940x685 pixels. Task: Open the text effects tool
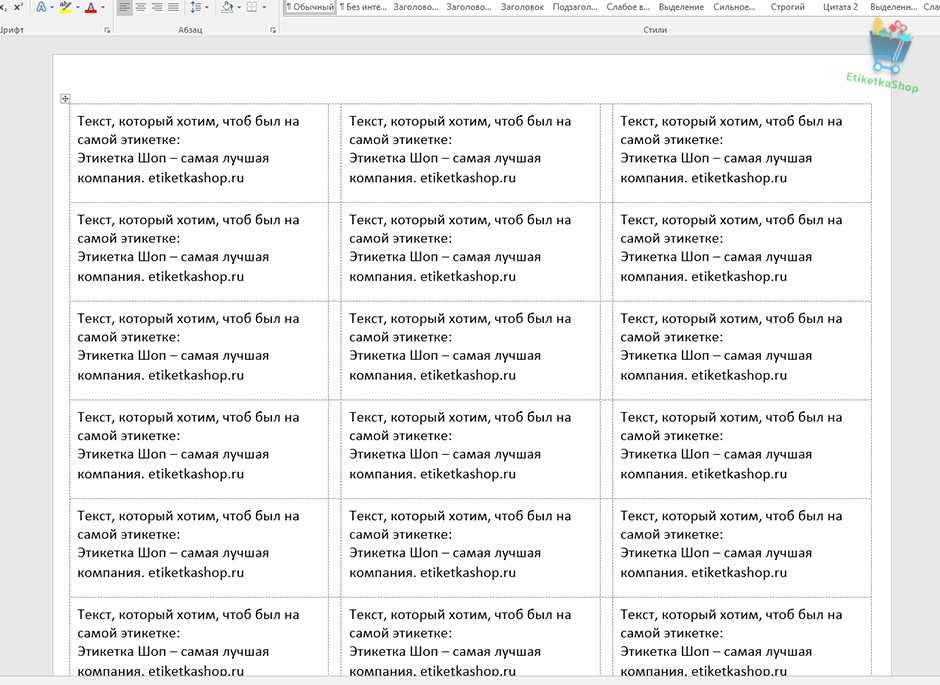click(x=41, y=7)
